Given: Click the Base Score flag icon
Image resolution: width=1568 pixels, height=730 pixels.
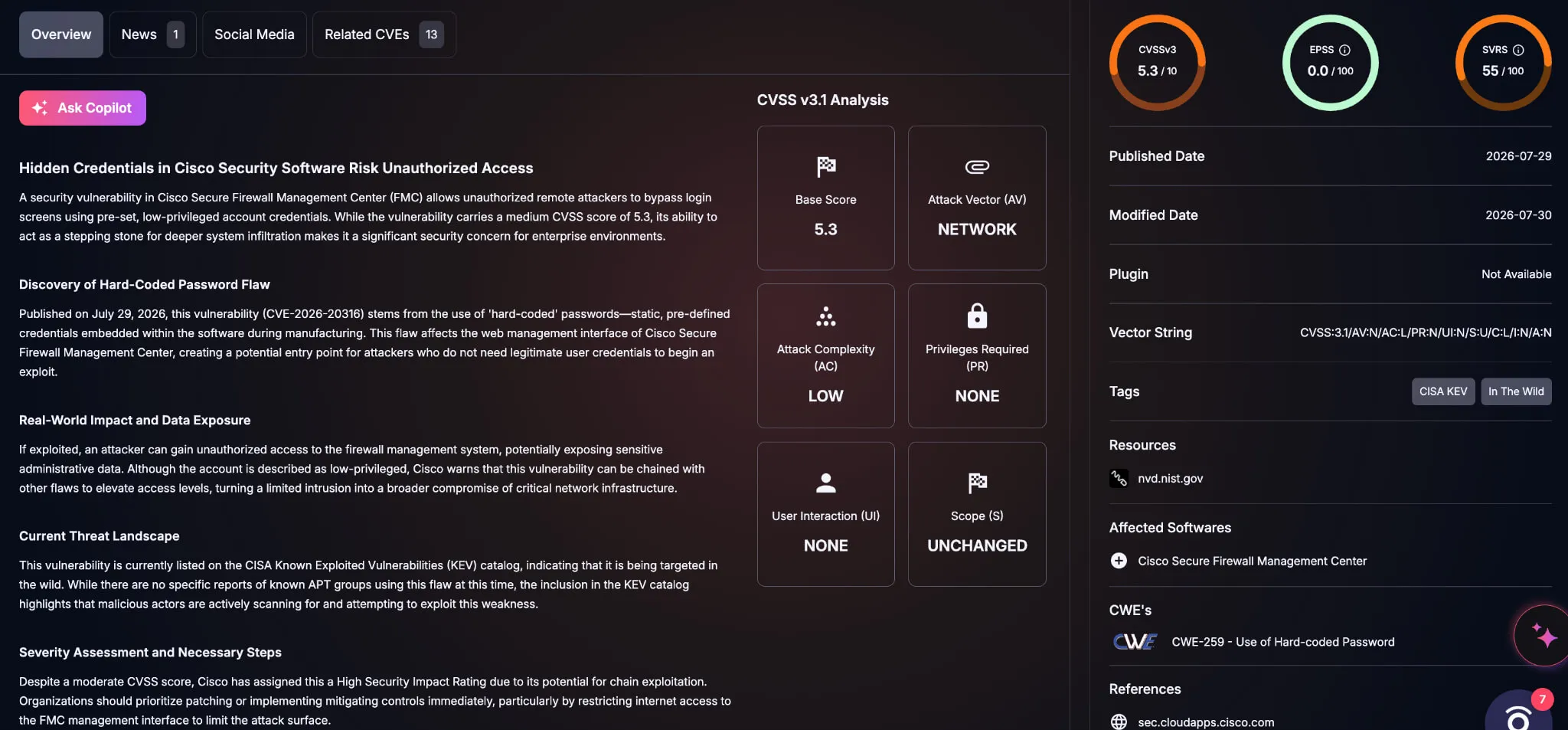Looking at the screenshot, I should point(825,166).
